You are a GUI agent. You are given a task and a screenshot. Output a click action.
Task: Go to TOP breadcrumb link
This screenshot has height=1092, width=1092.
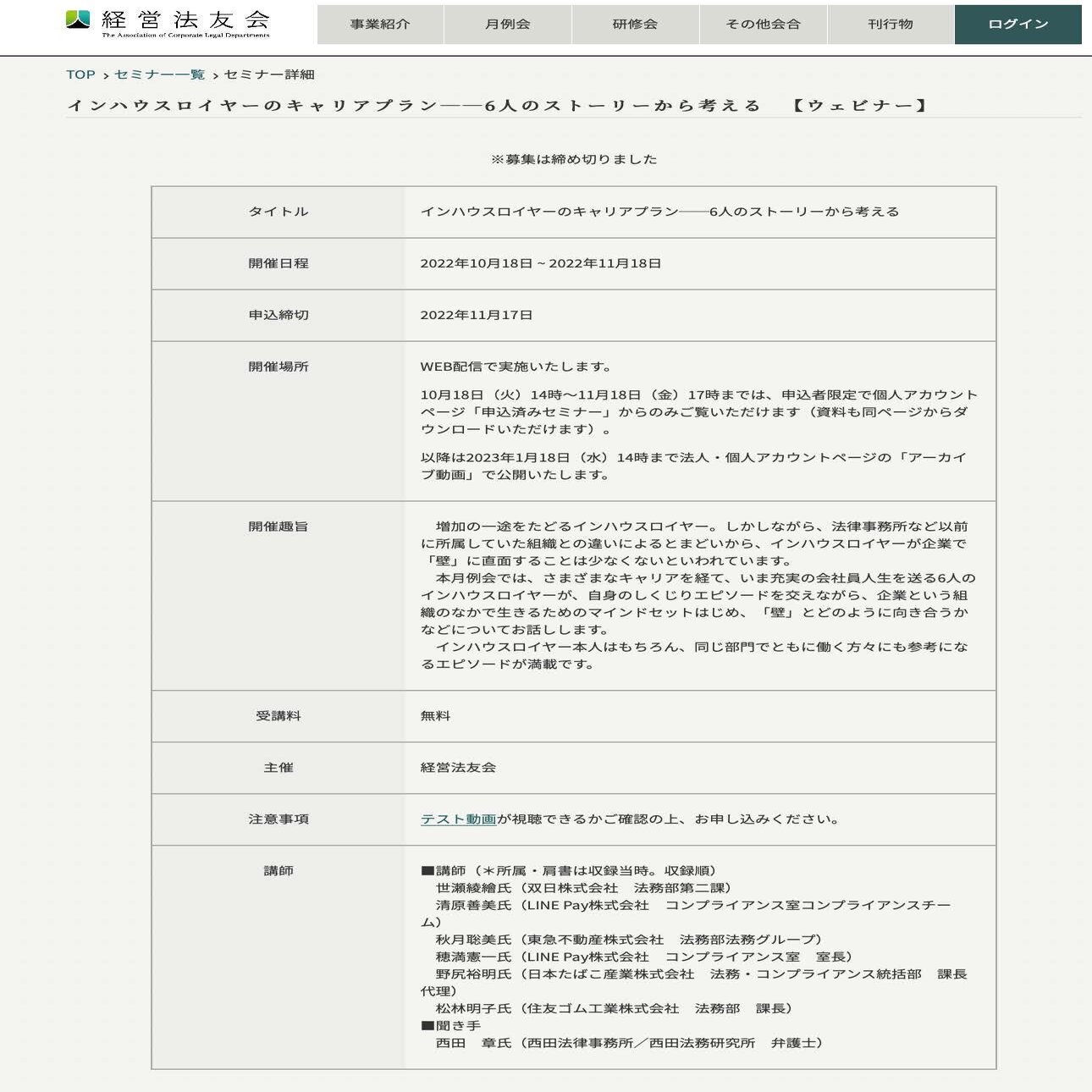pyautogui.click(x=81, y=74)
